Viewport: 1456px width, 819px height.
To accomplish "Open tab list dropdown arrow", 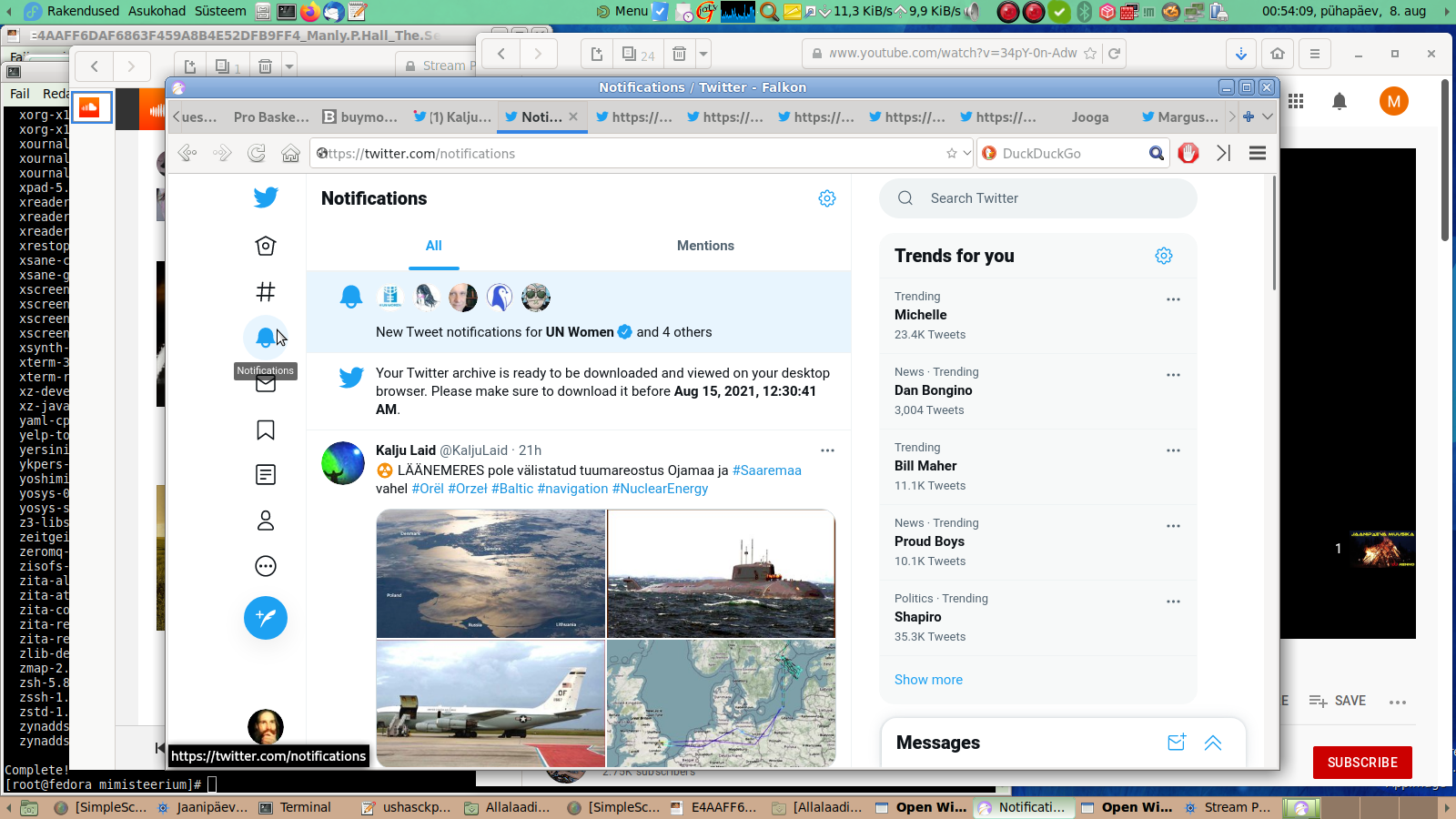I will [1268, 116].
